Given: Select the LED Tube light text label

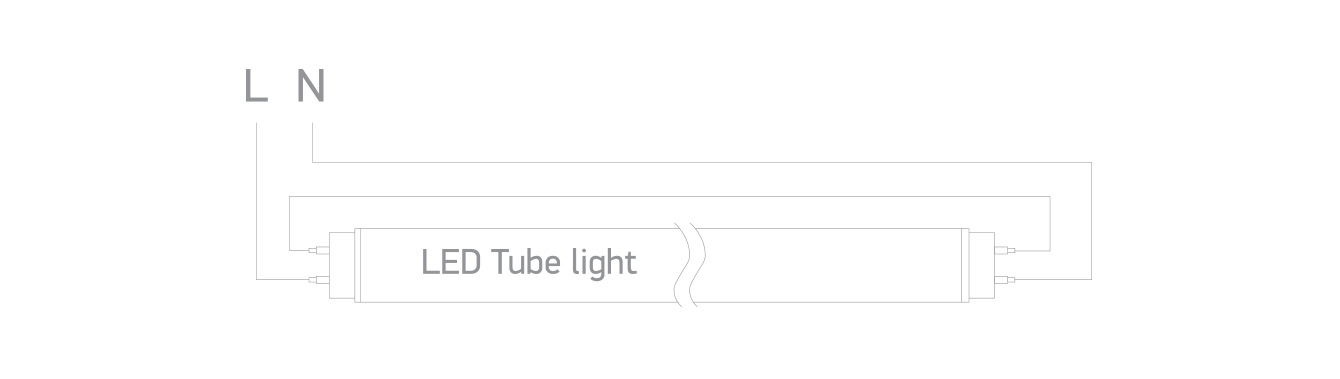Looking at the screenshot, I should click(529, 263).
